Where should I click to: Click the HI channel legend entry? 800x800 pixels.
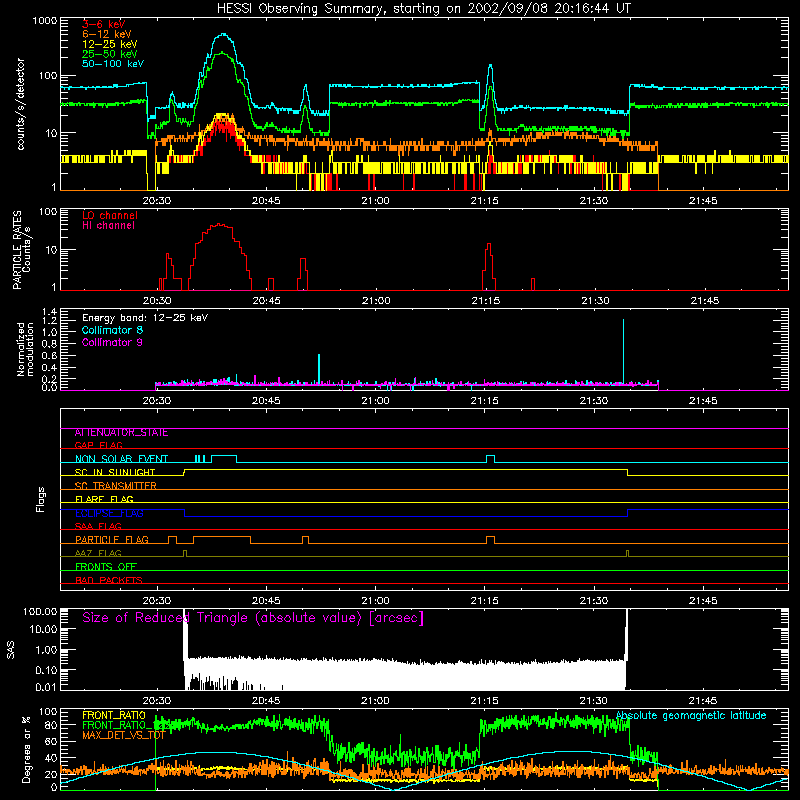tap(108, 226)
